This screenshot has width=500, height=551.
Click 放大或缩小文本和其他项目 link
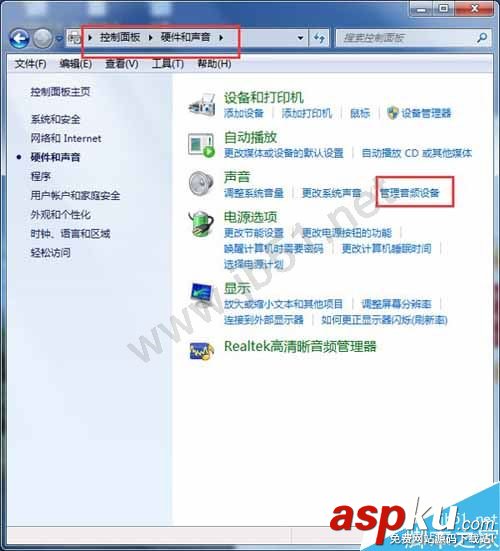[x=283, y=304]
